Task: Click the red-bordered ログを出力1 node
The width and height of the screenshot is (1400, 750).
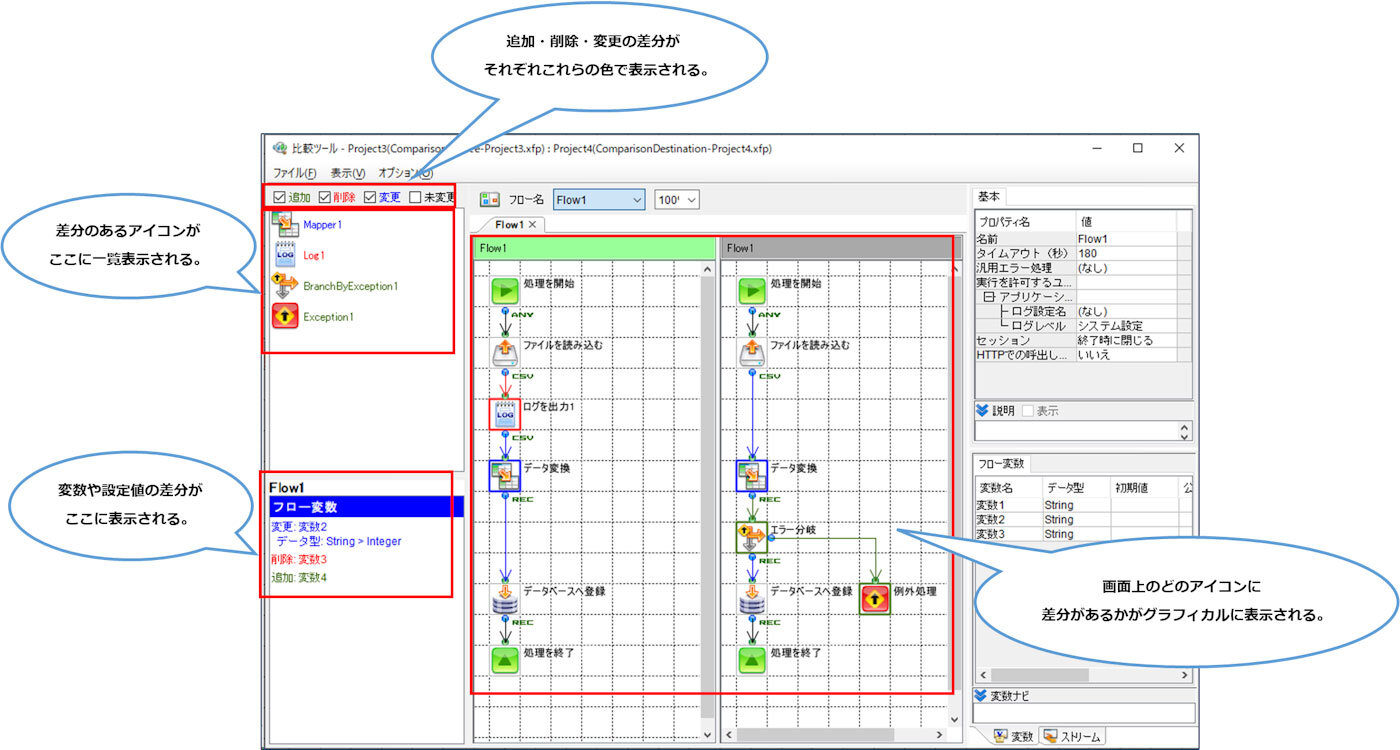Action: [x=504, y=414]
